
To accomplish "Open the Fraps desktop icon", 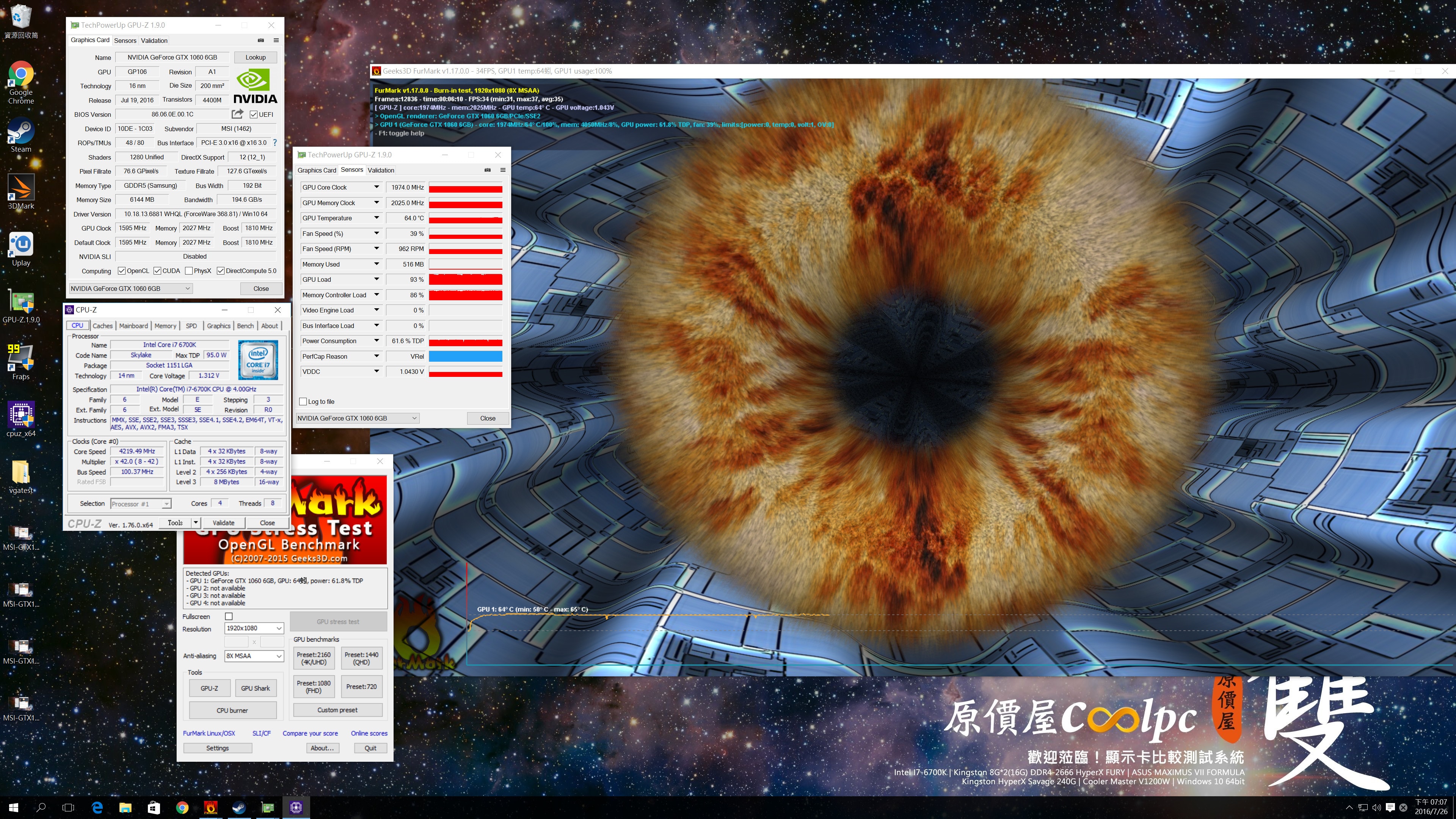I will pyautogui.click(x=21, y=362).
